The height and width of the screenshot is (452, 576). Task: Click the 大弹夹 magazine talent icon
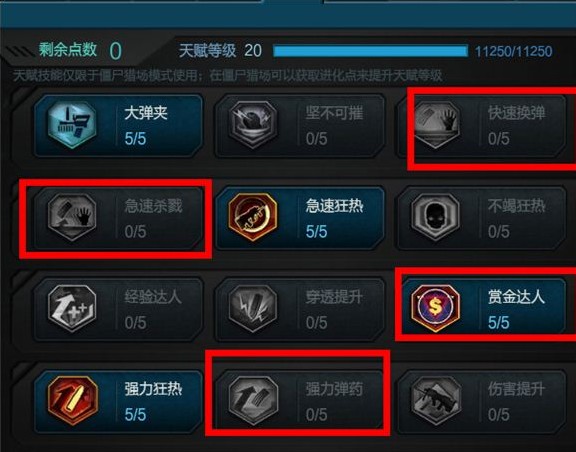(x=72, y=124)
